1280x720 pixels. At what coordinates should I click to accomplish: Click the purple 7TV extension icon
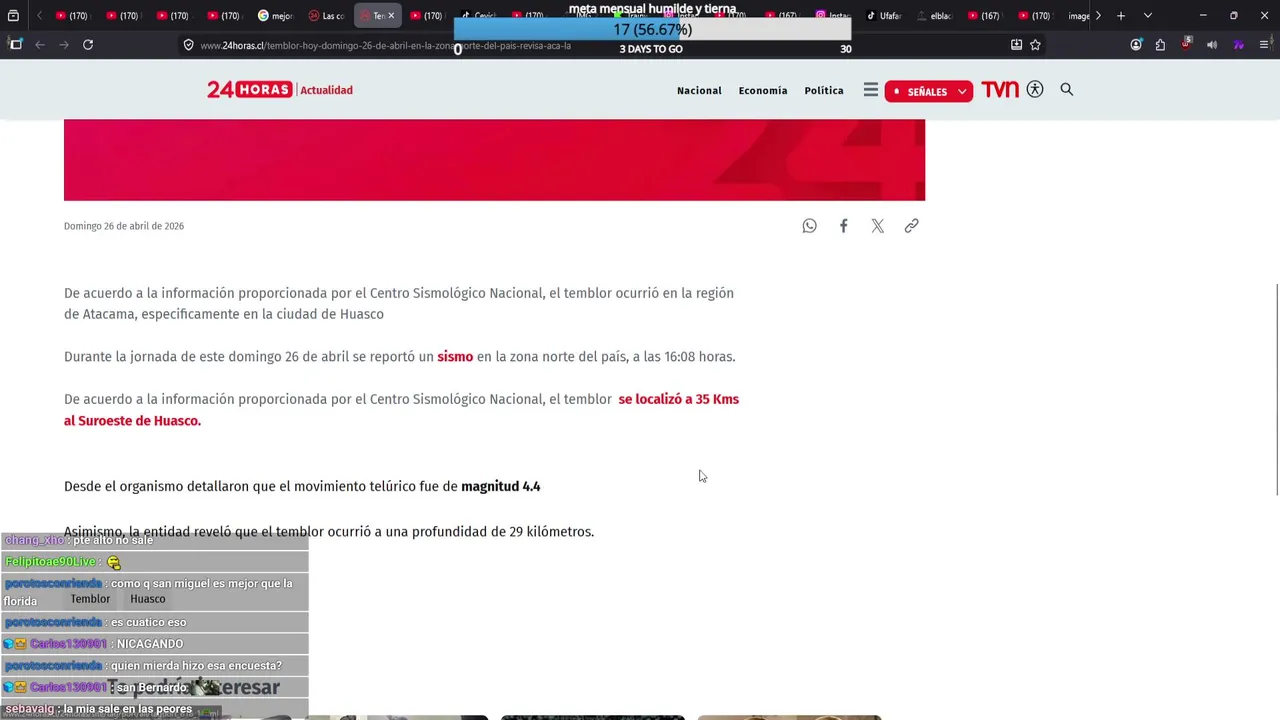[1238, 45]
